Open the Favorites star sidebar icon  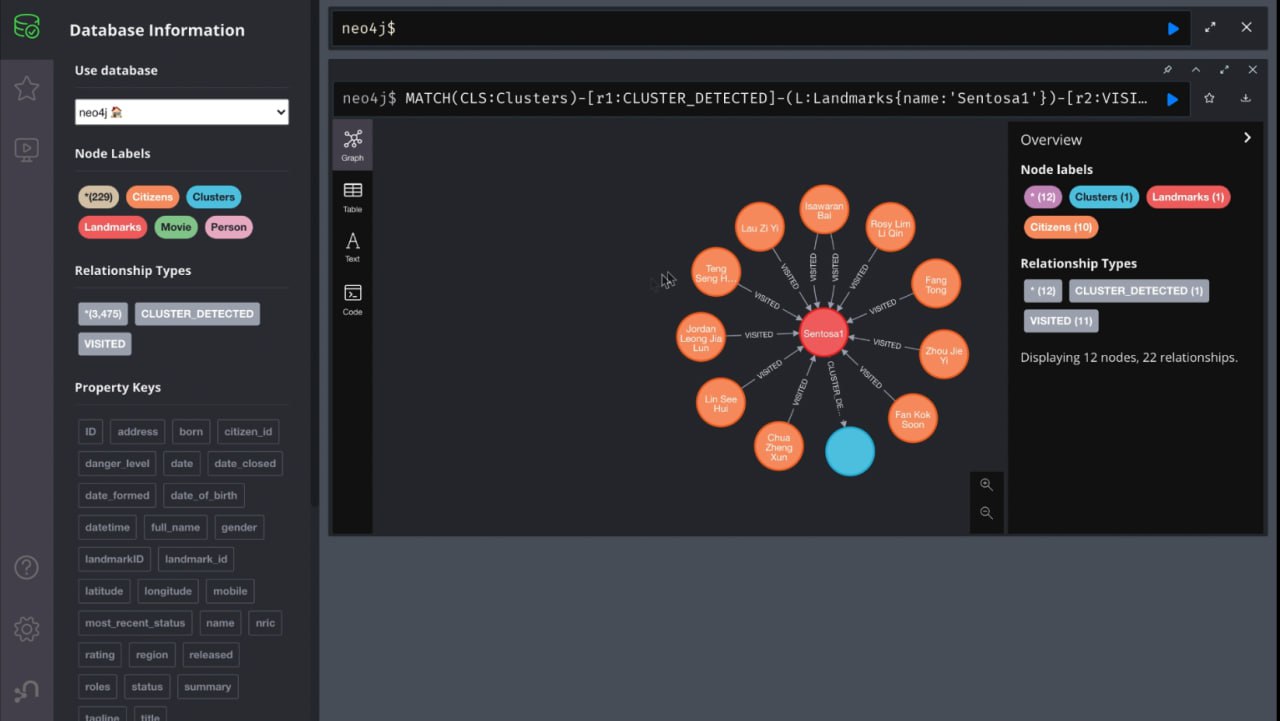[27, 88]
